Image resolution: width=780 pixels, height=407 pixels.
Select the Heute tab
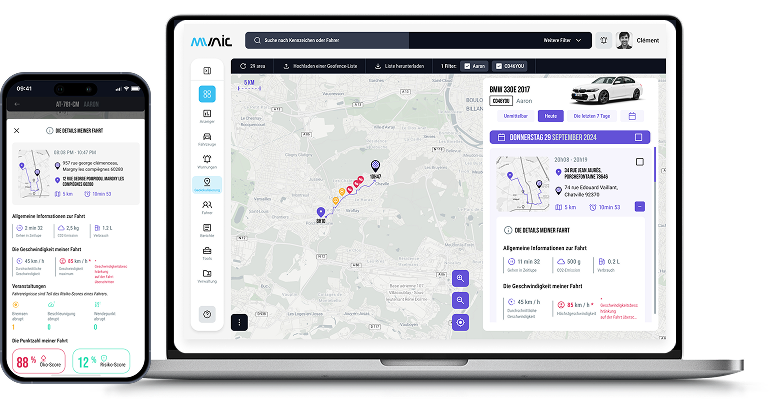(551, 116)
